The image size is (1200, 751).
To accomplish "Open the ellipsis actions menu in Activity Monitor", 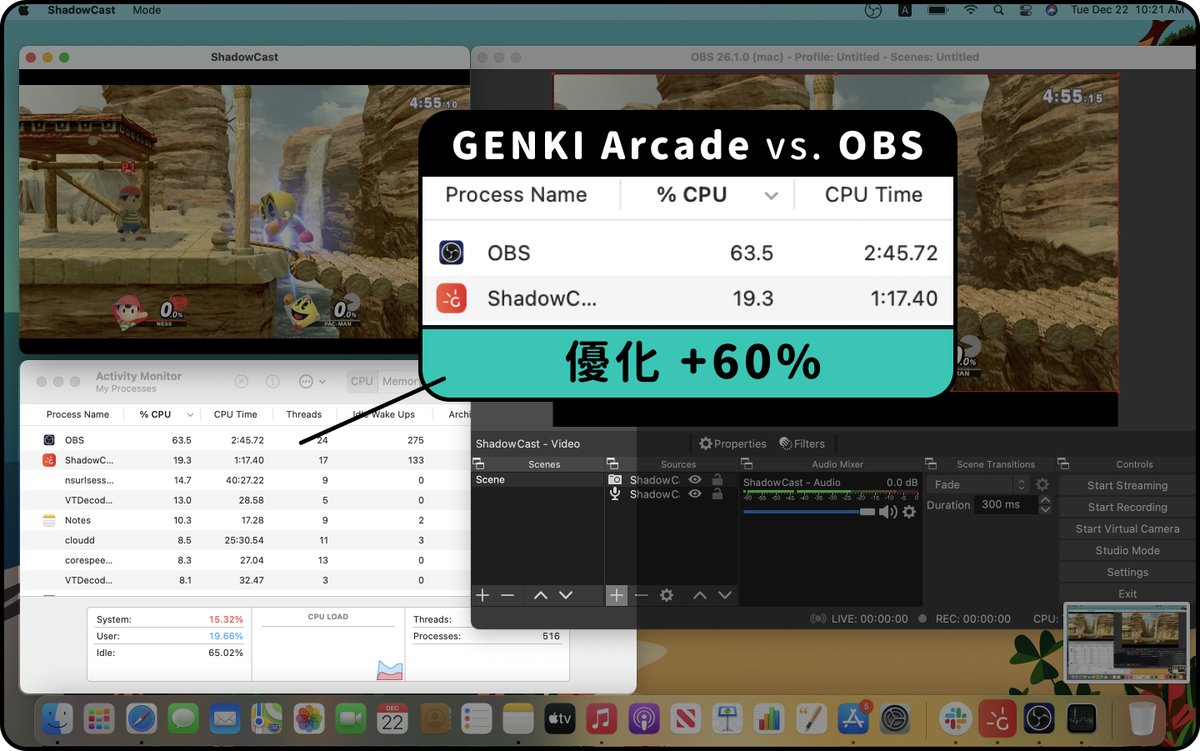I will click(312, 382).
